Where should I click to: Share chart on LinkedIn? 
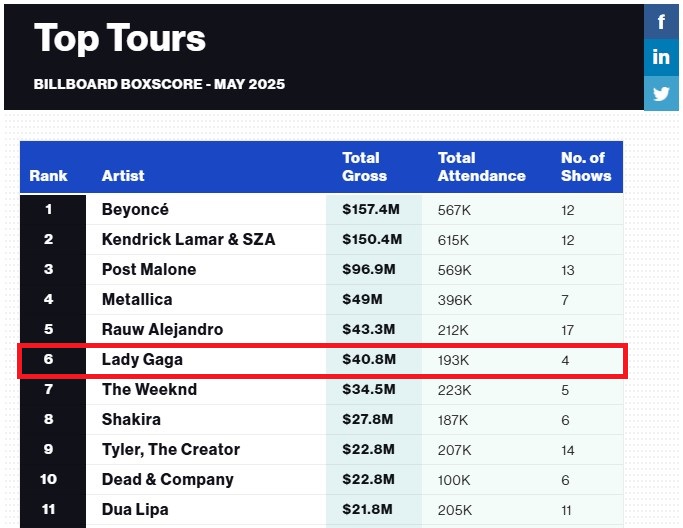661,57
